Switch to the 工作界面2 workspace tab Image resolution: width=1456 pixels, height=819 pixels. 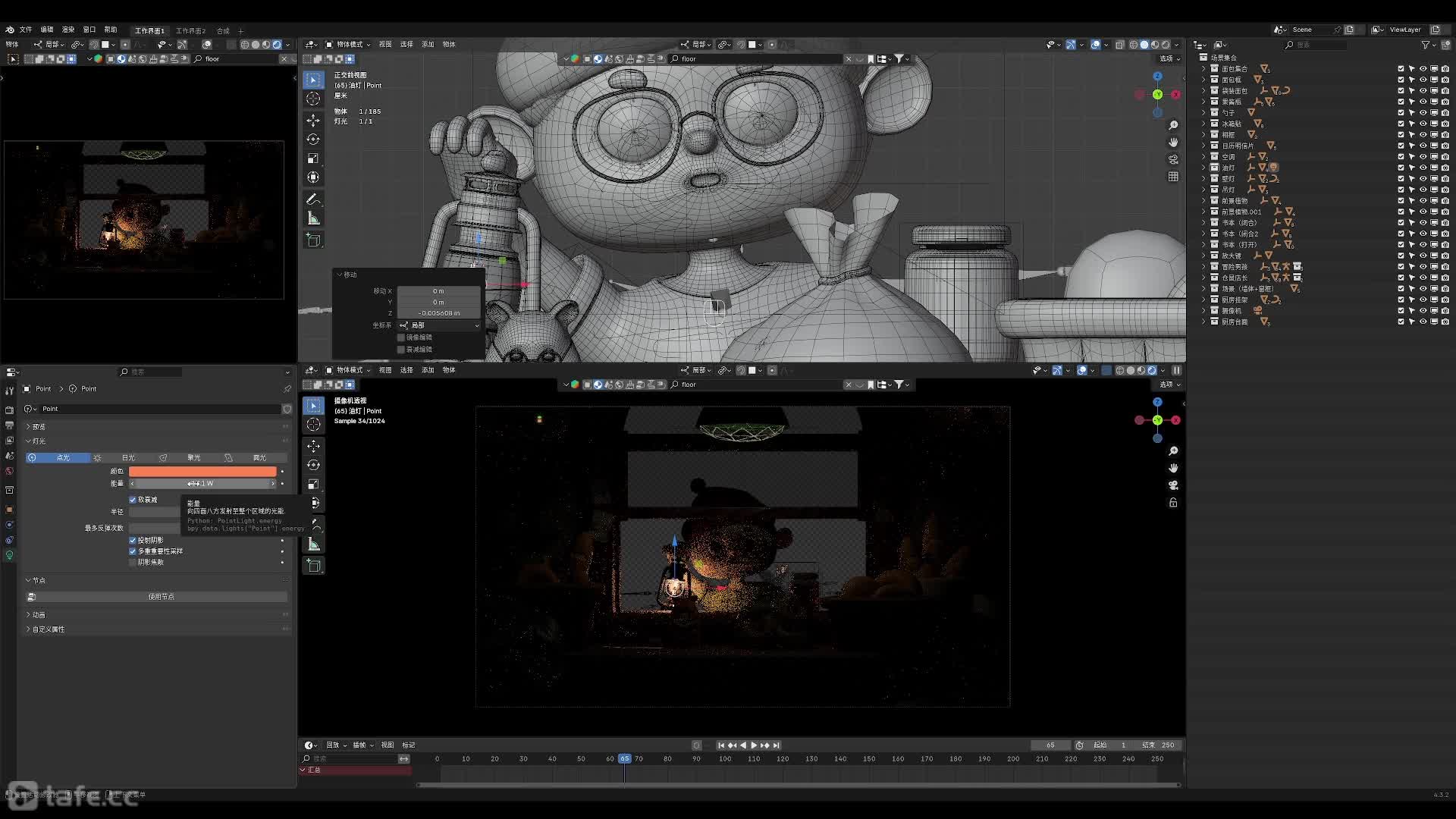pos(190,31)
